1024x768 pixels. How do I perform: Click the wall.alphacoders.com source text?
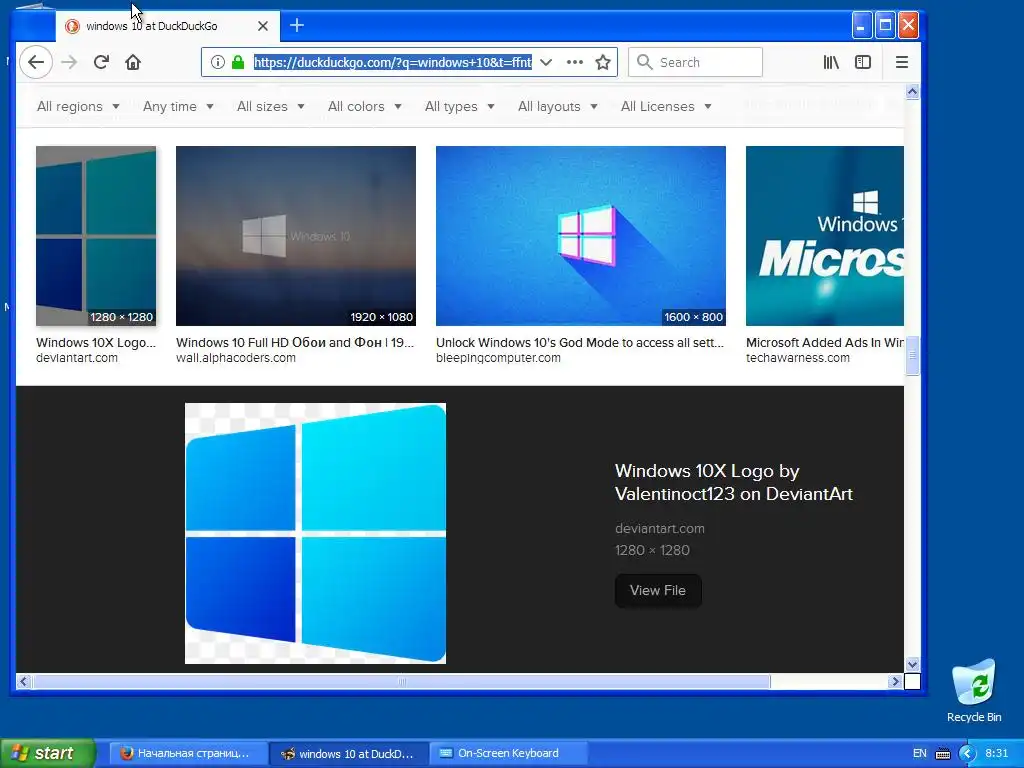pos(236,358)
